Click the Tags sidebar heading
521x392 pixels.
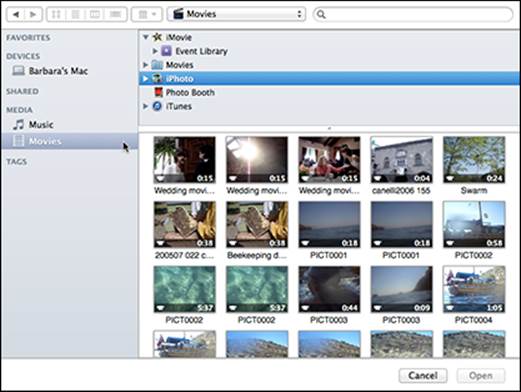click(x=17, y=162)
